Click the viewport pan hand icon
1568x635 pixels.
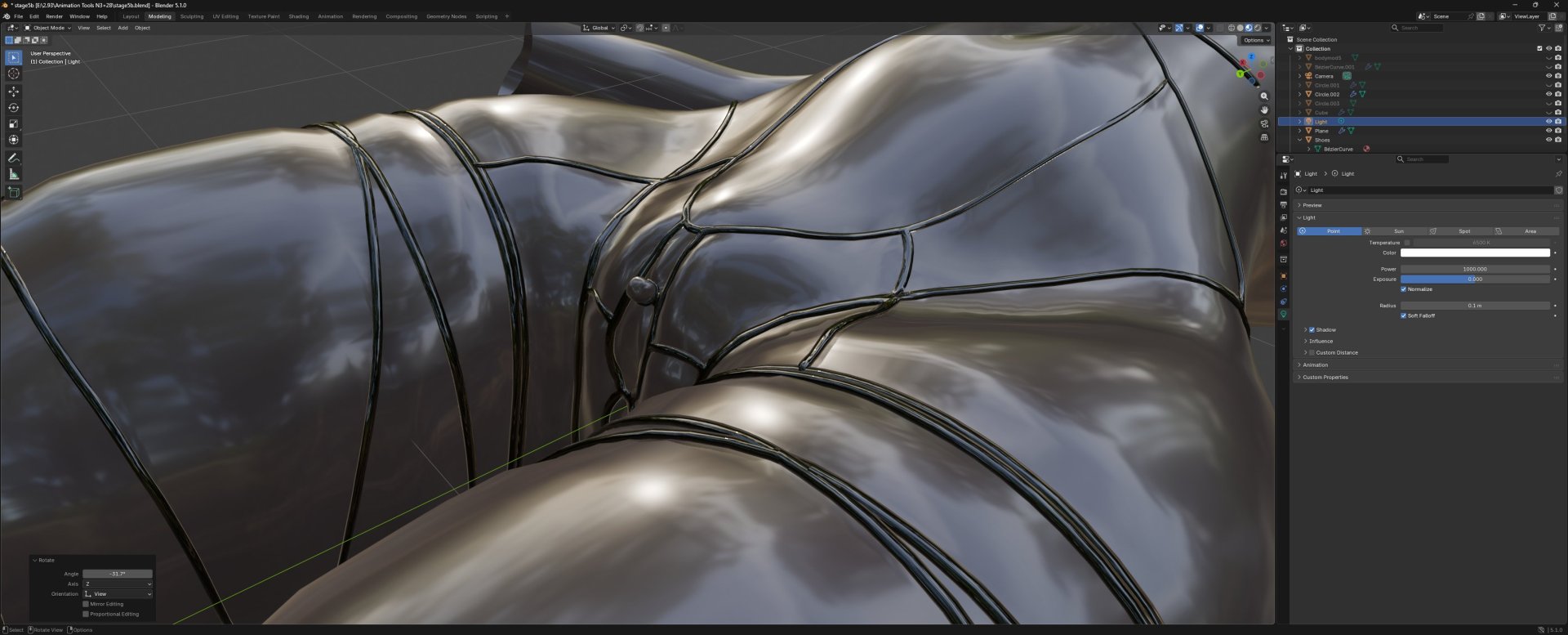tap(1264, 110)
